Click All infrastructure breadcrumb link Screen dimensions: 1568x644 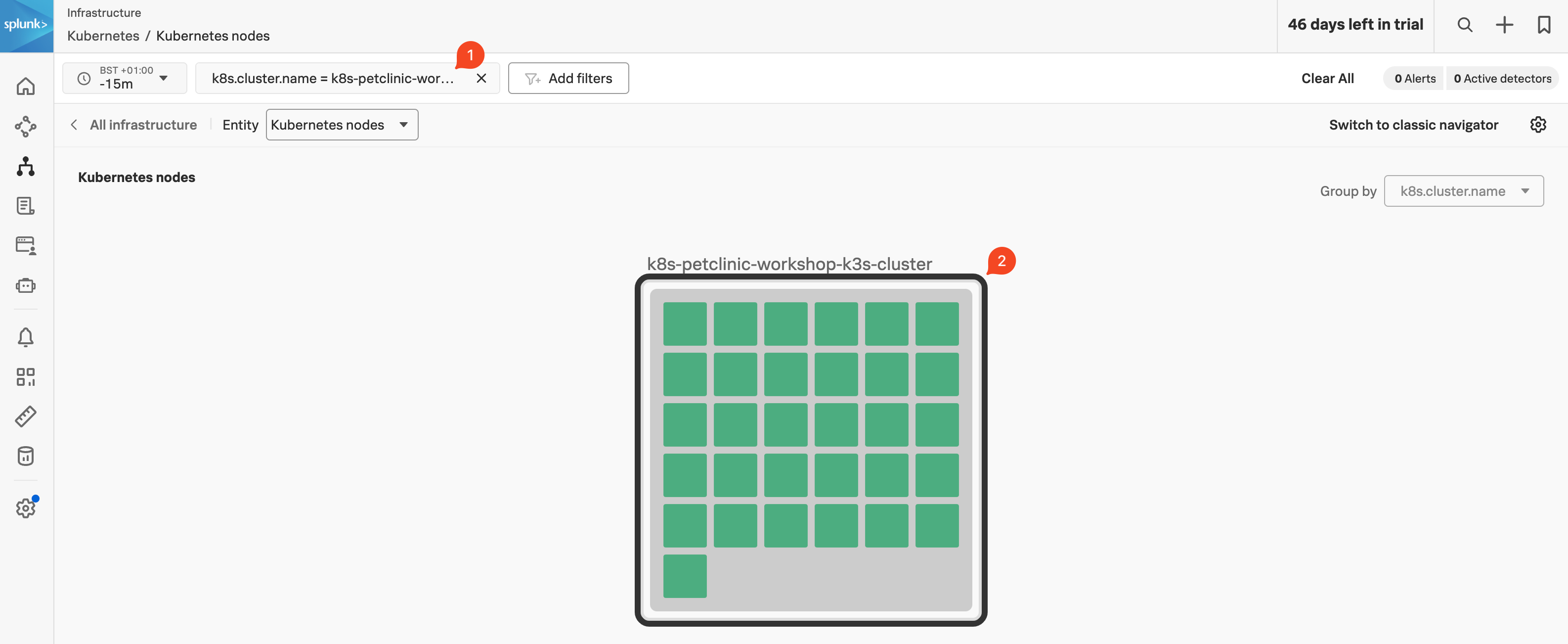point(143,125)
